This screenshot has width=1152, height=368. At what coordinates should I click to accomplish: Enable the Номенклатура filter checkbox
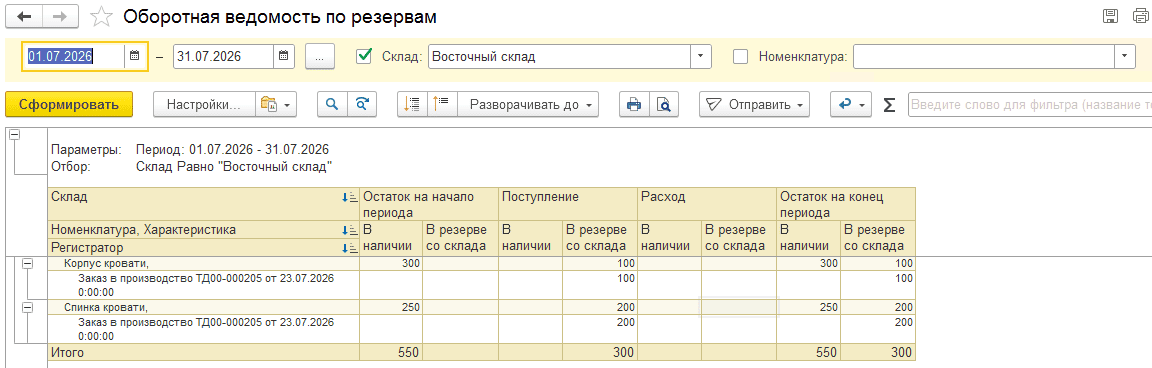[741, 56]
